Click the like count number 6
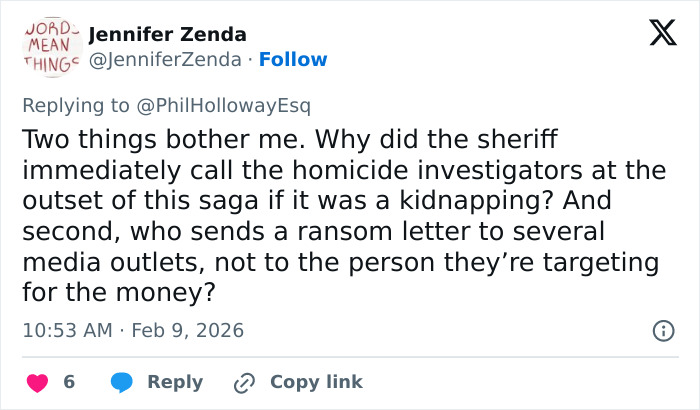The width and height of the screenshot is (700, 410). click(x=69, y=382)
